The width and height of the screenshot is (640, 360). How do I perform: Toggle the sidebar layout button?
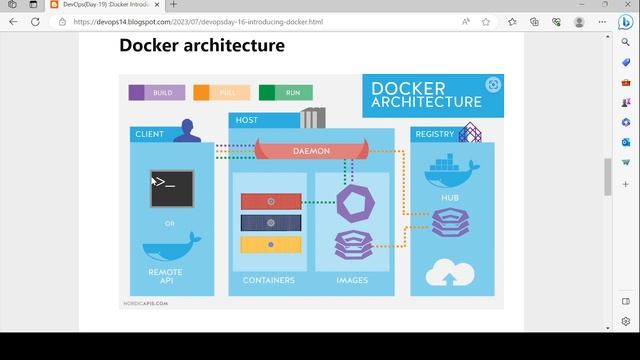pos(626,301)
